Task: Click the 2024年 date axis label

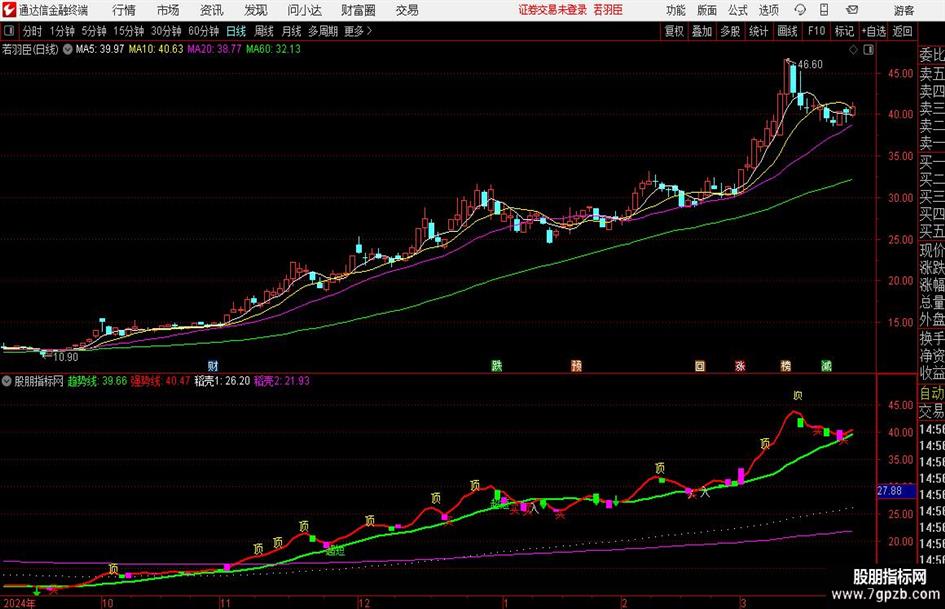Action: pos(19,603)
